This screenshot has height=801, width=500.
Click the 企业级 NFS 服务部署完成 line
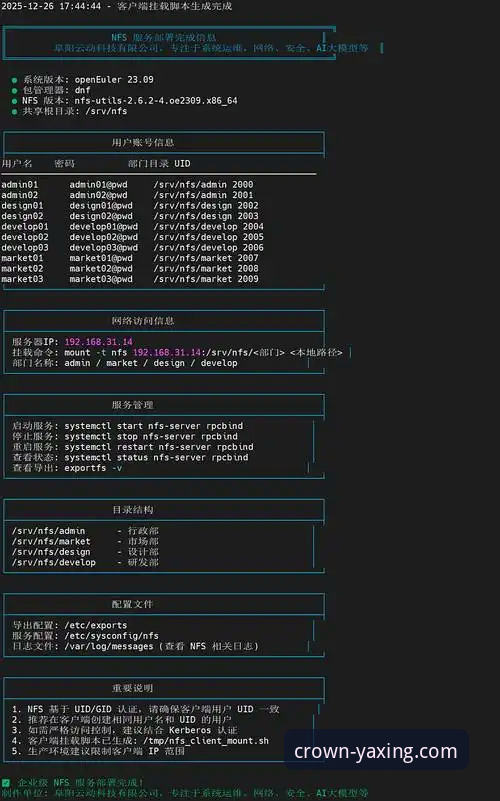pos(81,783)
